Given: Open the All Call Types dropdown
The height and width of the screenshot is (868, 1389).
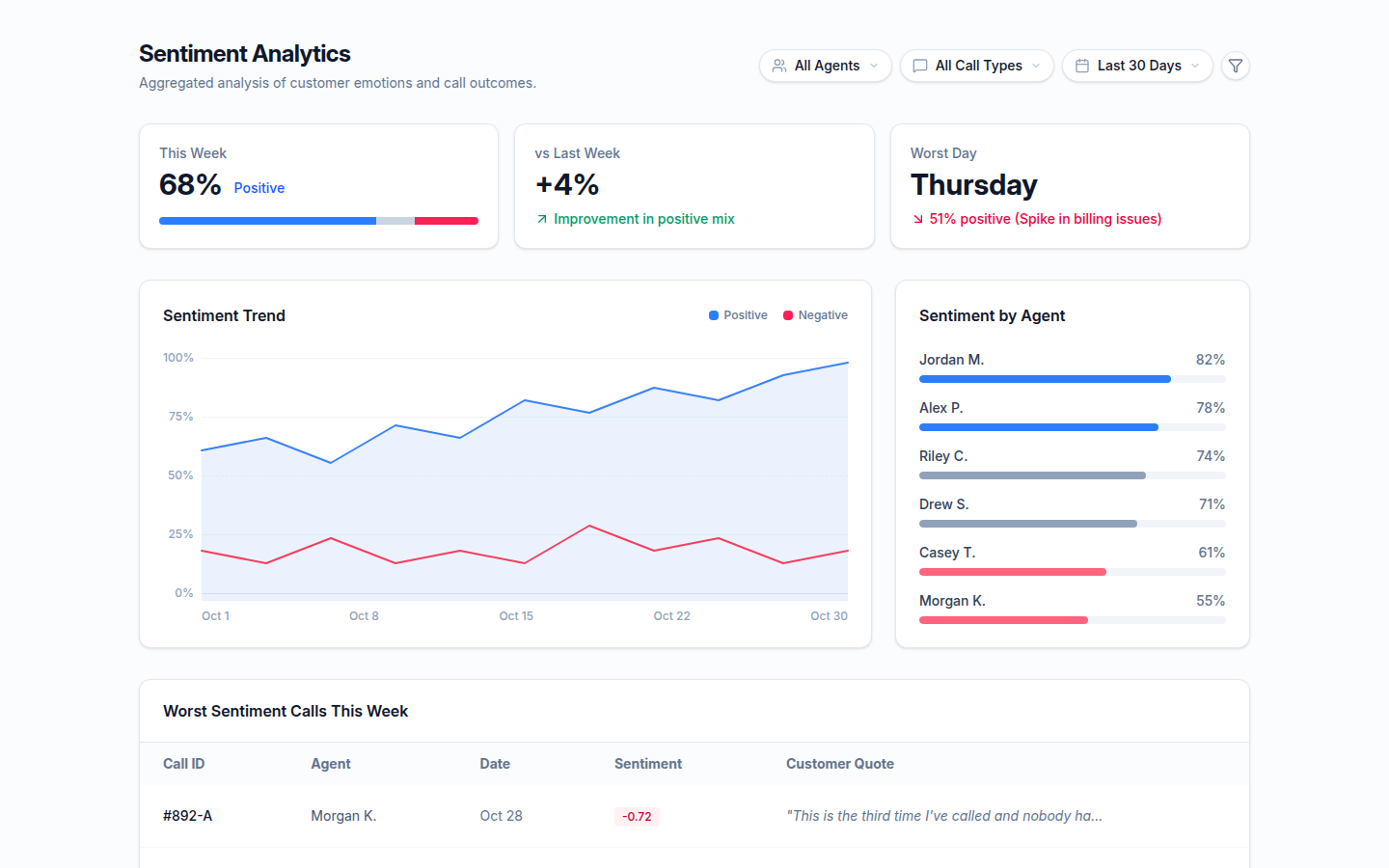Looking at the screenshot, I should (x=976, y=66).
